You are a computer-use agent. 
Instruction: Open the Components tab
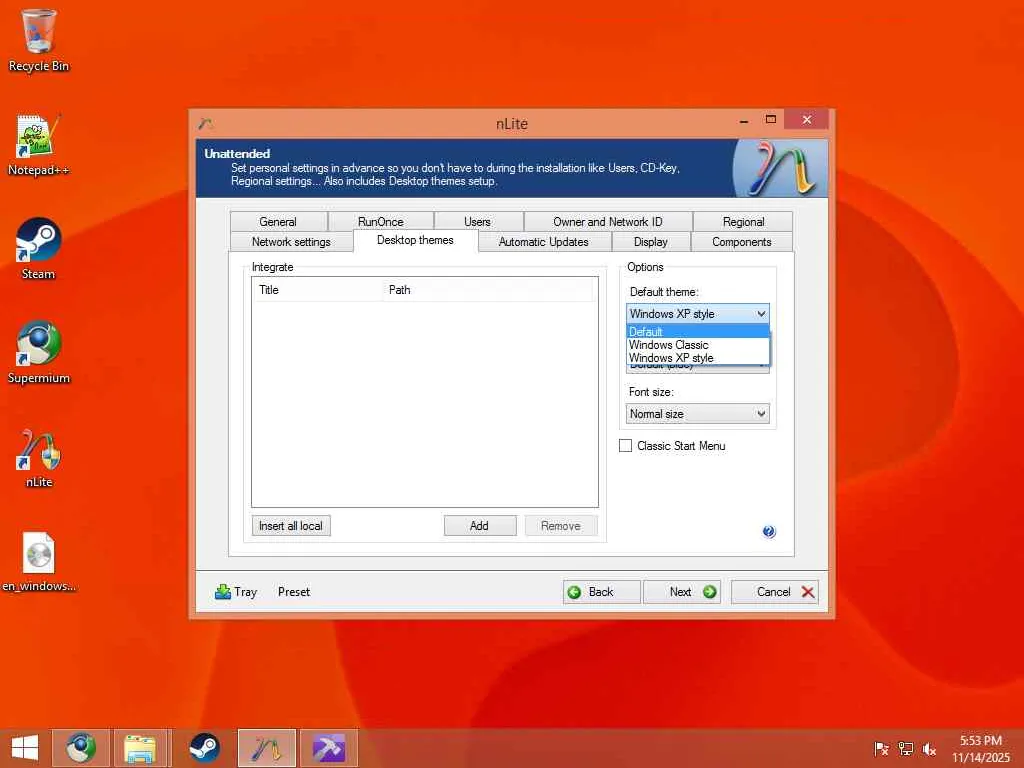tap(742, 242)
